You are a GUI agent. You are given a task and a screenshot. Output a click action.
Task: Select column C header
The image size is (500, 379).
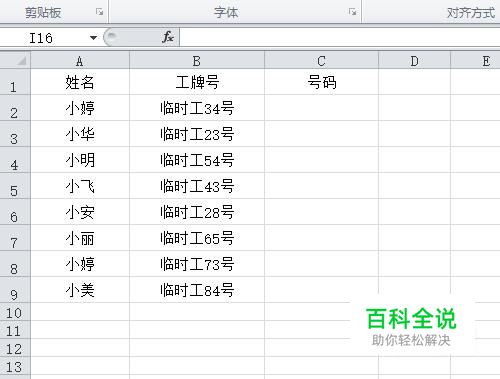pos(321,61)
